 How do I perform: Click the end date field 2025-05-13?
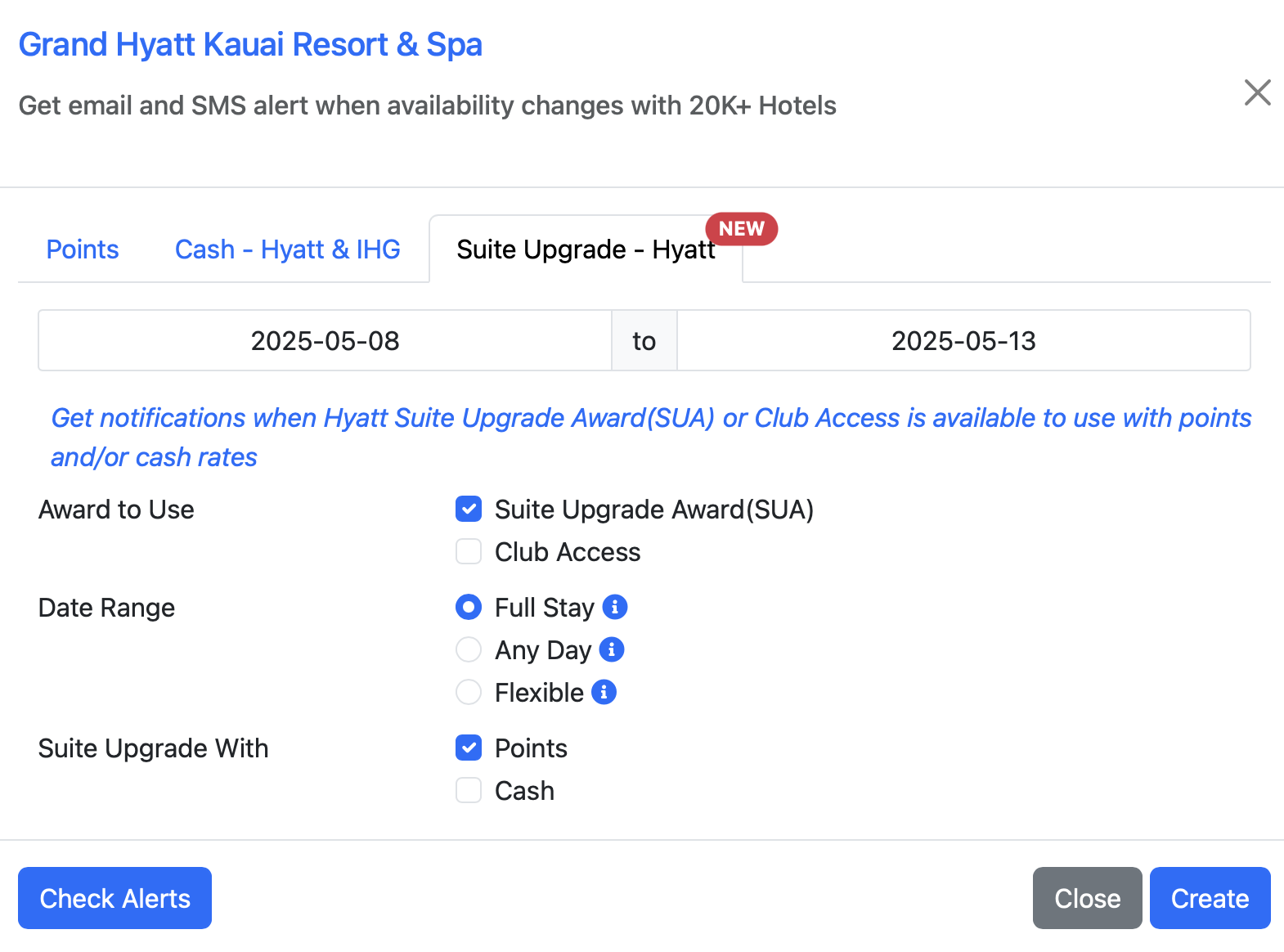pyautogui.click(x=963, y=340)
